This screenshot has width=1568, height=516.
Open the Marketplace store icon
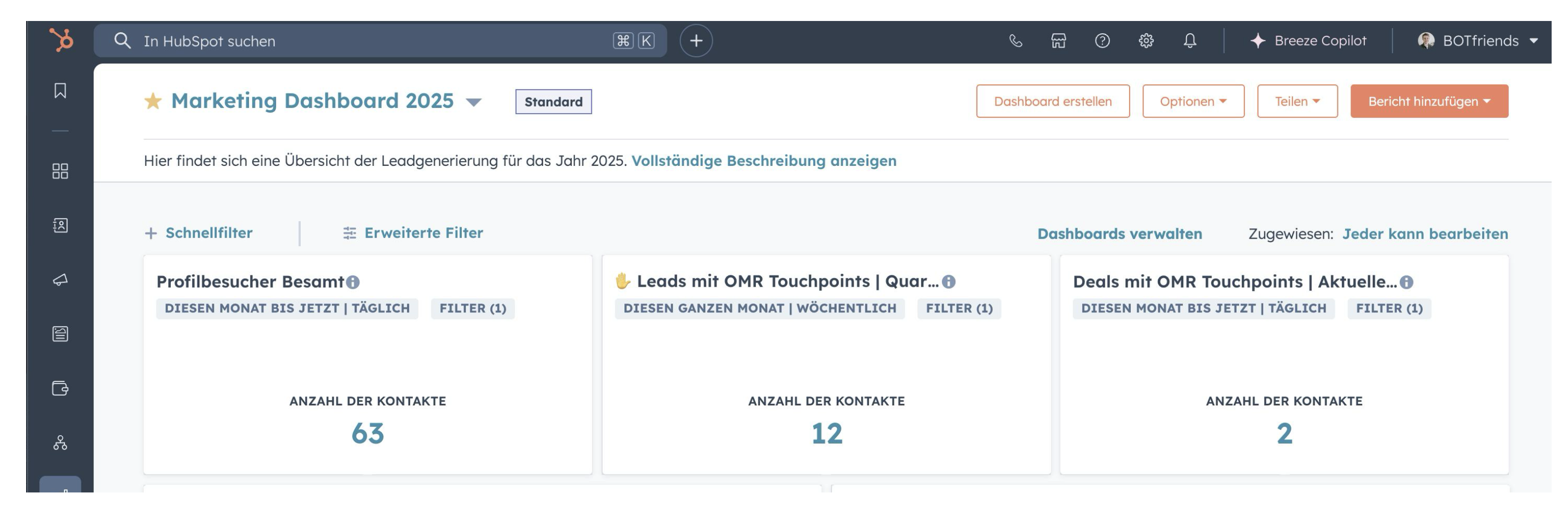point(1059,41)
